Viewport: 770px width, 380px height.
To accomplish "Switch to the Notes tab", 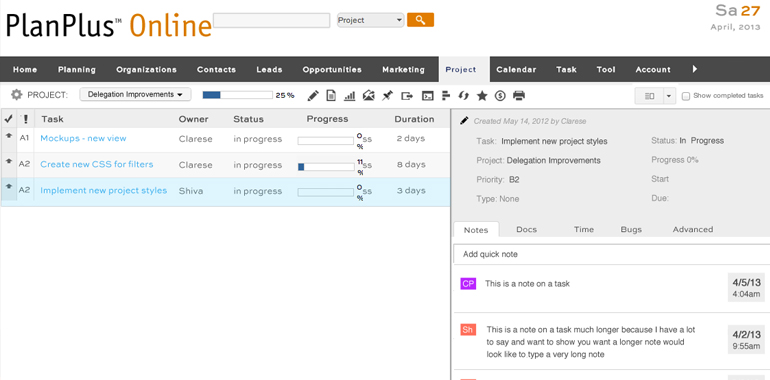I will click(x=476, y=230).
